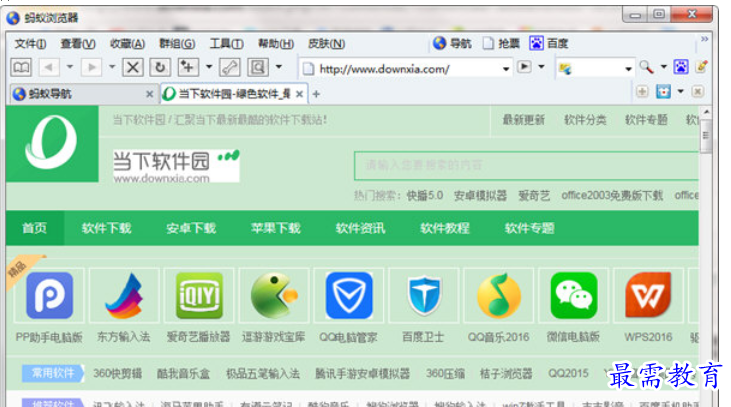Image resolution: width=731 pixels, height=407 pixels.
Task: Open the 百度 bookmark
Action: (x=549, y=43)
